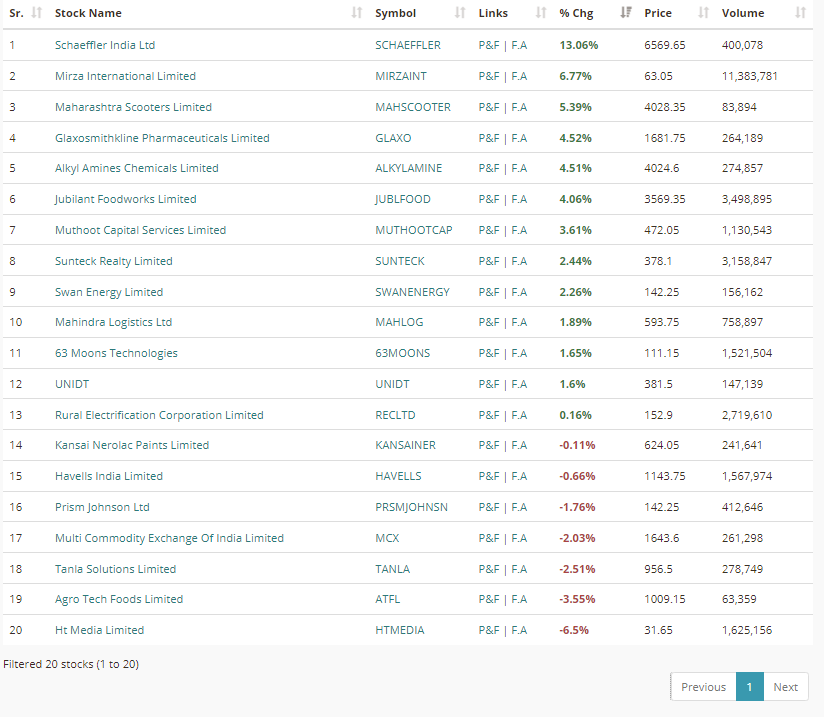Open F.A link for Schaeffler row

(519, 45)
